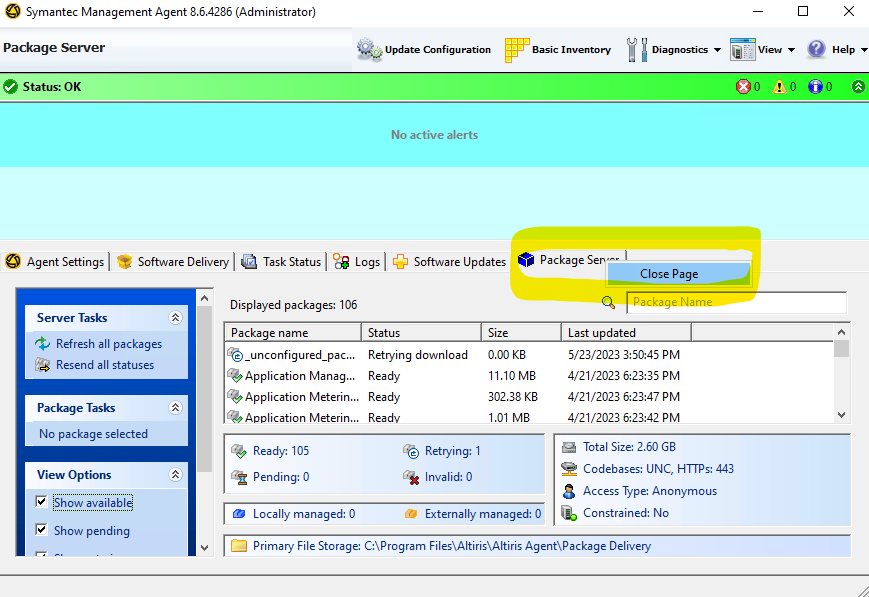Uncheck the Show available checkbox
869x597 pixels.
pyautogui.click(x=41, y=502)
